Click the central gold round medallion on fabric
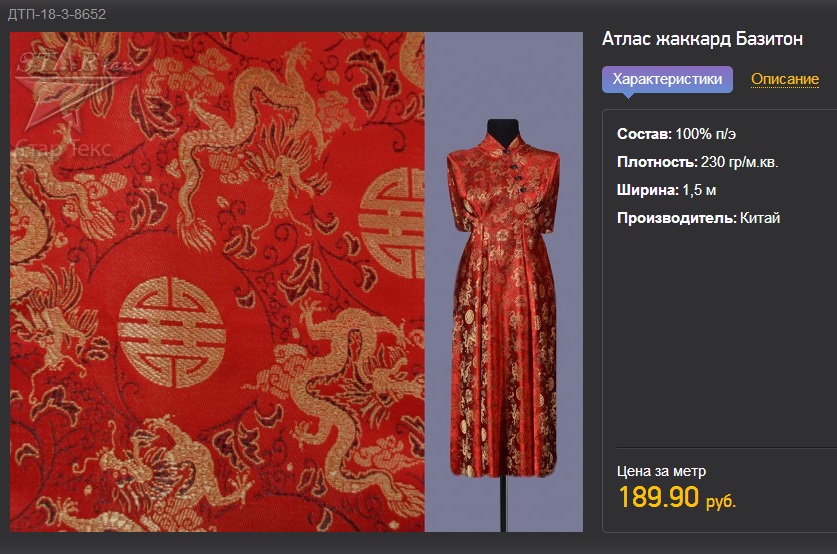The width and height of the screenshot is (837, 554). (x=172, y=331)
